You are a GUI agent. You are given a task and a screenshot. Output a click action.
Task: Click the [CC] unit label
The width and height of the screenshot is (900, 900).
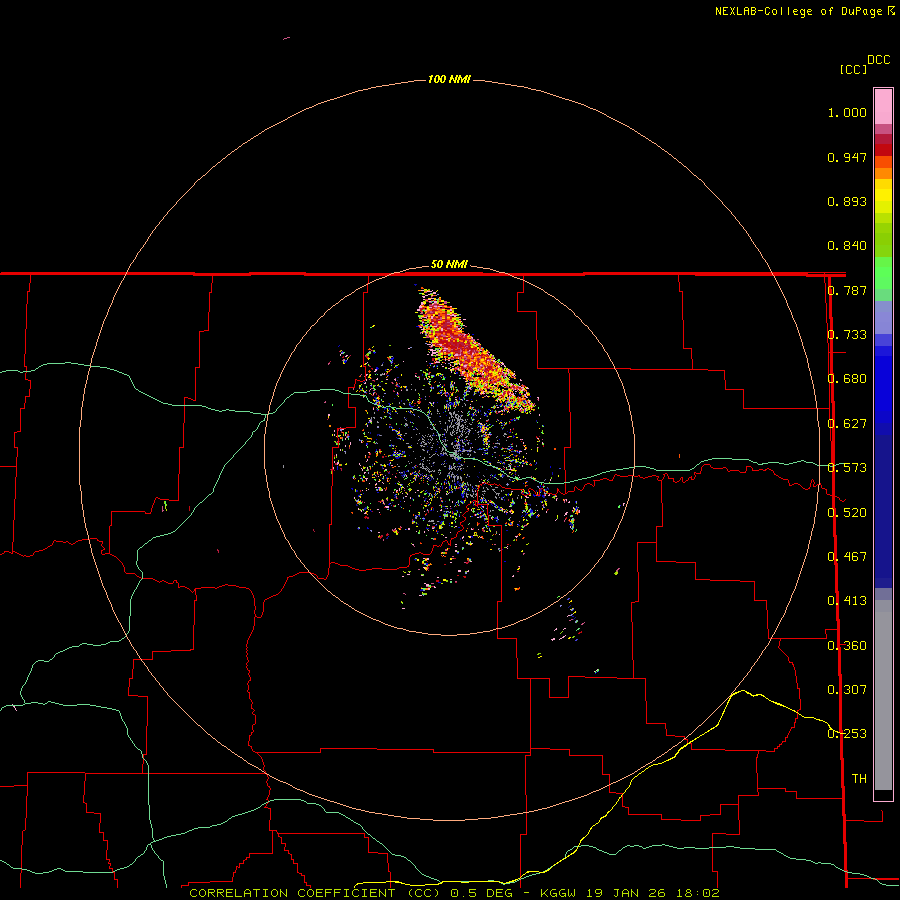click(854, 69)
